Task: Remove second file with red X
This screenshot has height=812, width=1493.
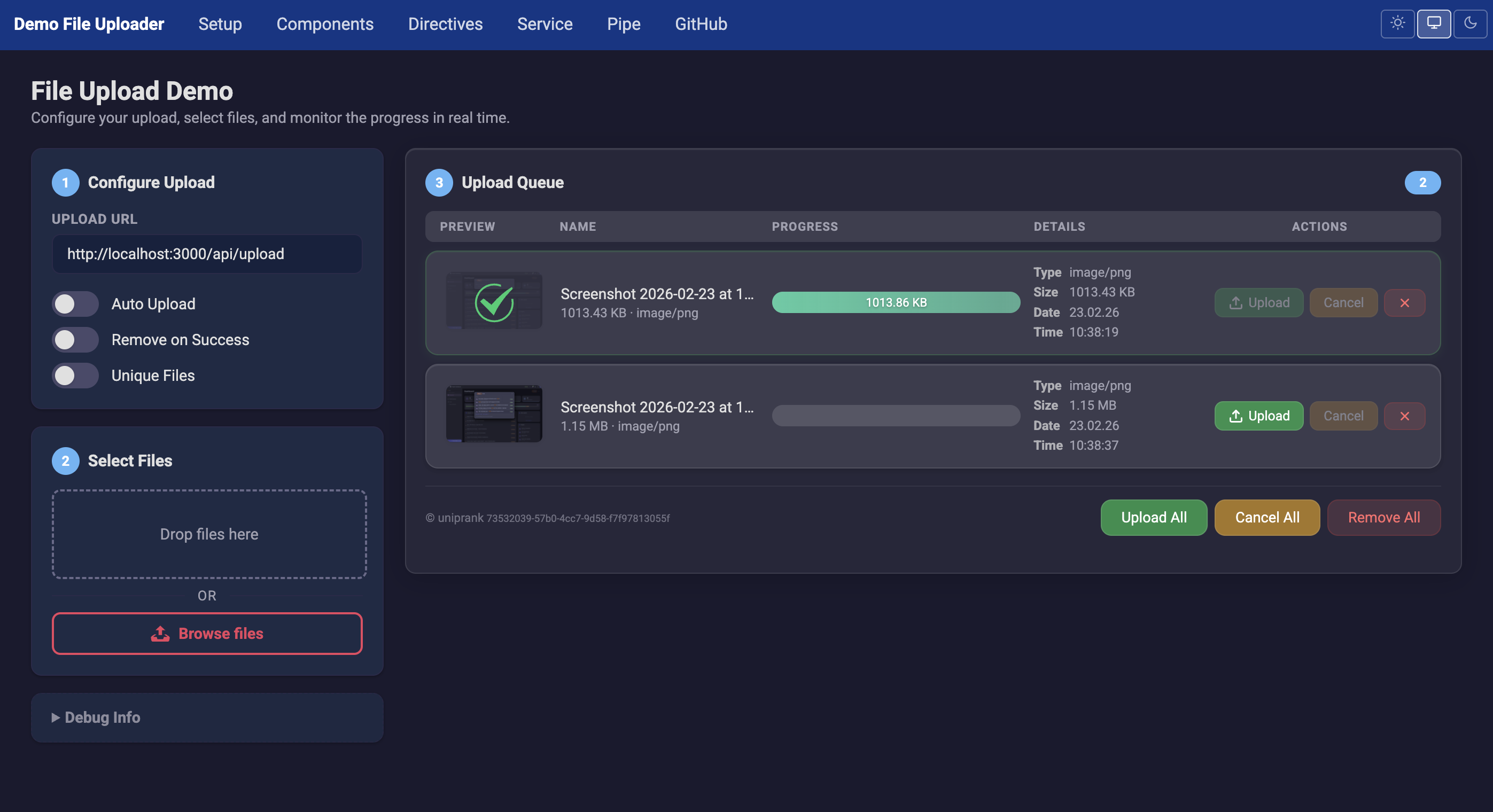Action: click(1404, 416)
